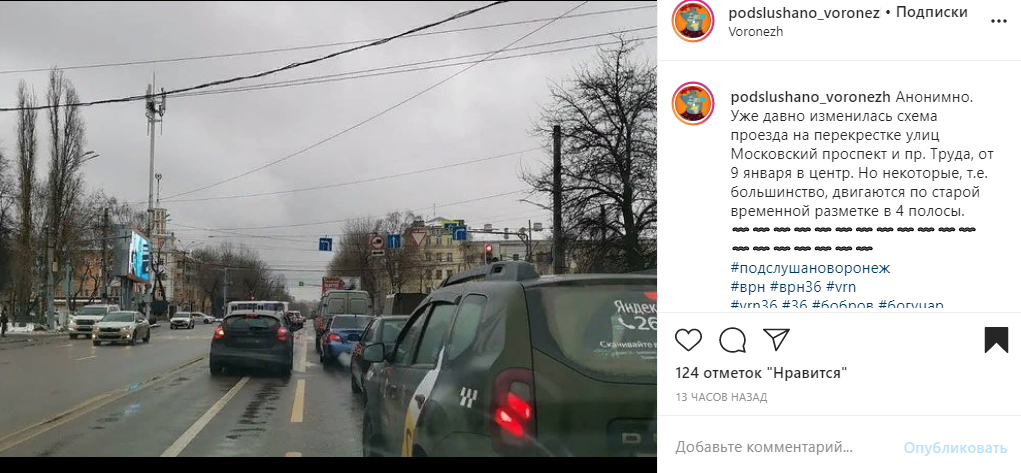1021x473 pixels.
Task: Share the post with the paper plane icon
Action: [x=776, y=339]
